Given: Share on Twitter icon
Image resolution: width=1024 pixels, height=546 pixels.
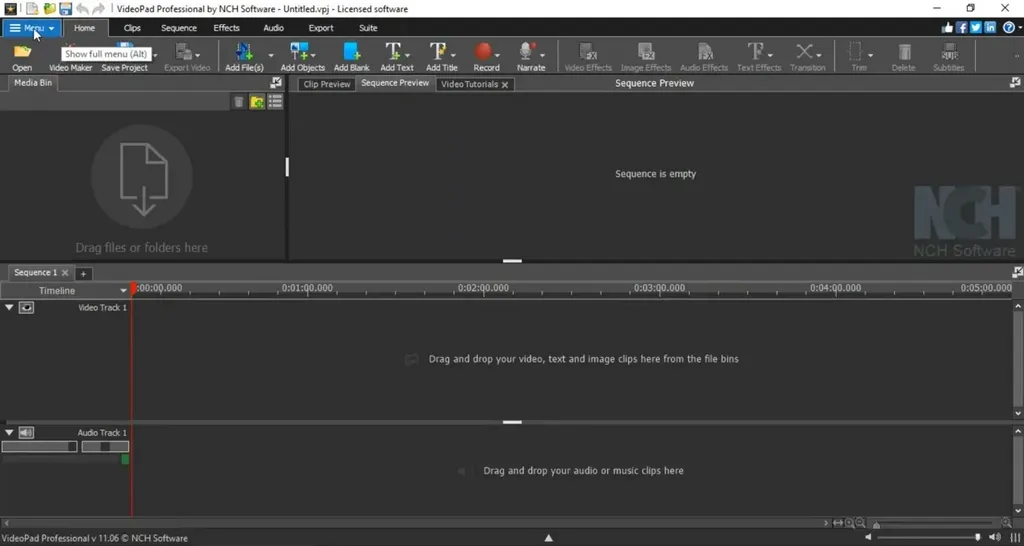Looking at the screenshot, I should [x=976, y=27].
